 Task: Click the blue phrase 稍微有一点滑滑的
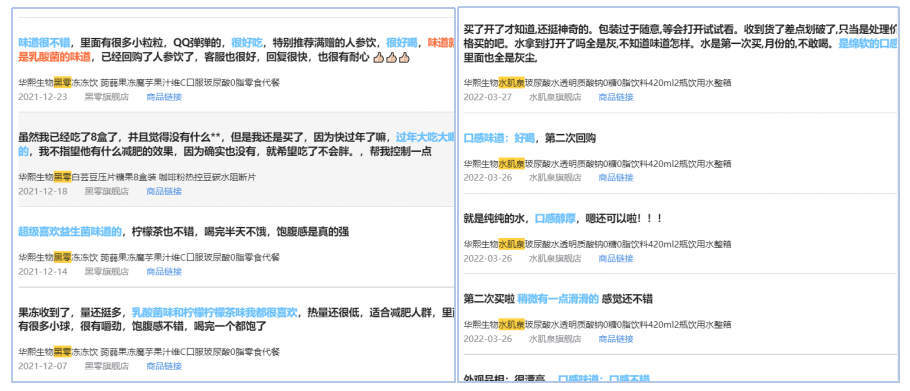click(558, 299)
